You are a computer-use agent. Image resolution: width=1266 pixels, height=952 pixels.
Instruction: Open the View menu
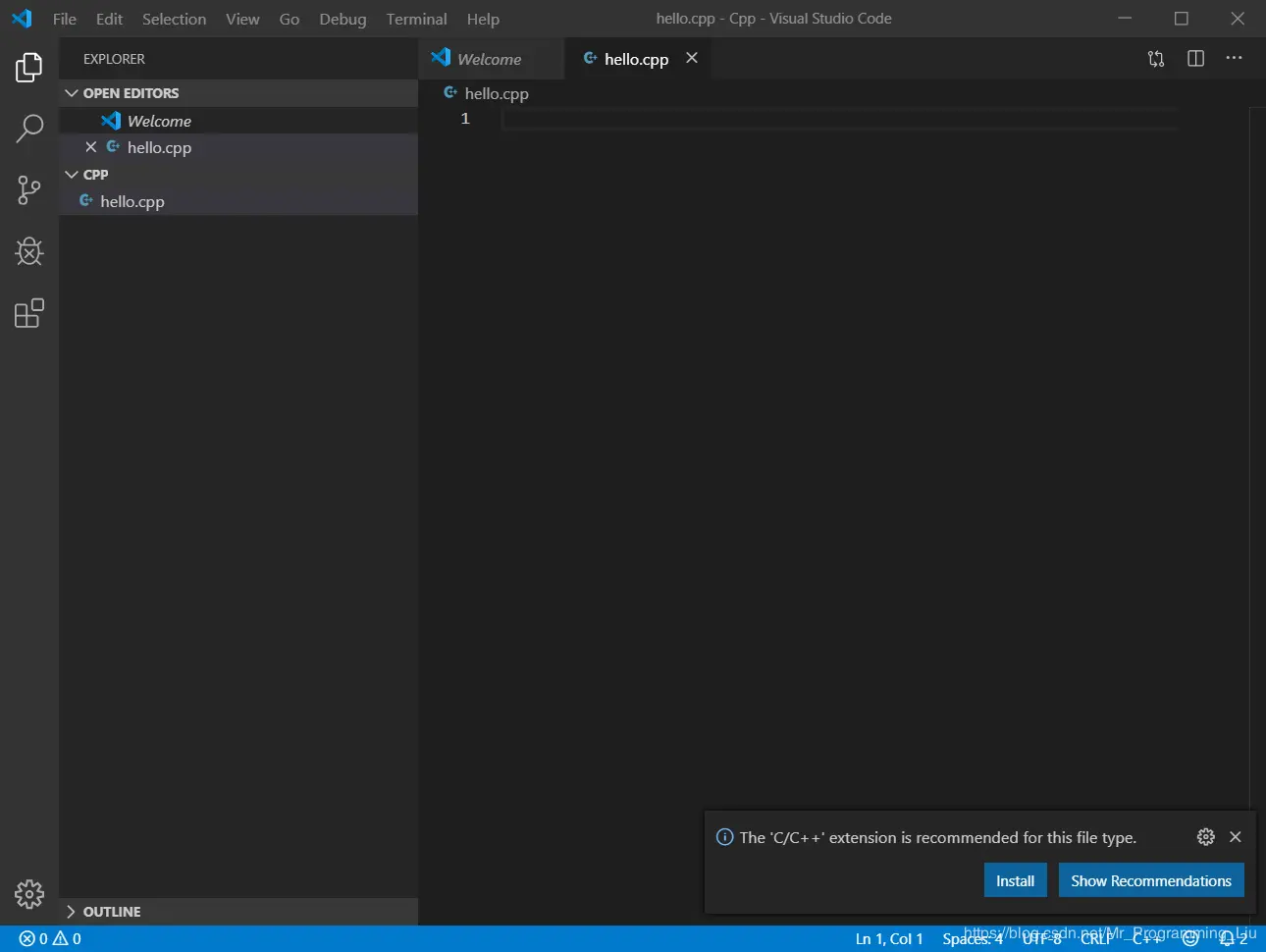[x=242, y=19]
